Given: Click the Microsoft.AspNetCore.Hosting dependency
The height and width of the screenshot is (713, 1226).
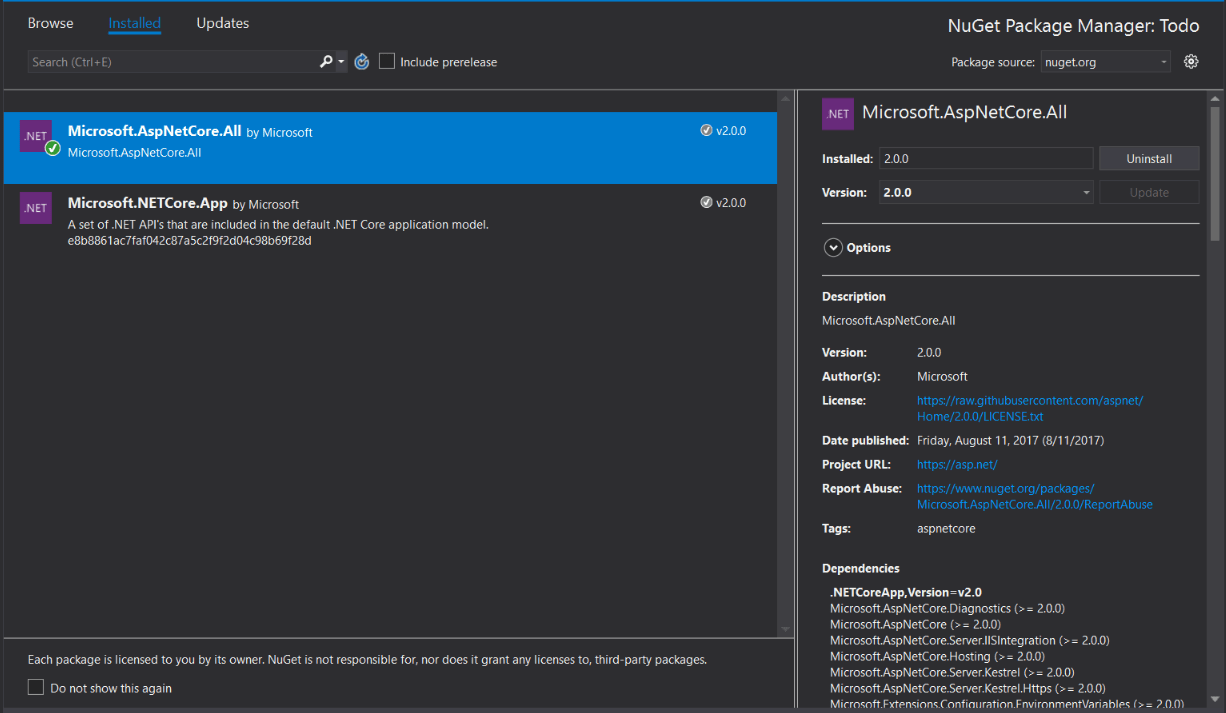Looking at the screenshot, I should (x=937, y=656).
